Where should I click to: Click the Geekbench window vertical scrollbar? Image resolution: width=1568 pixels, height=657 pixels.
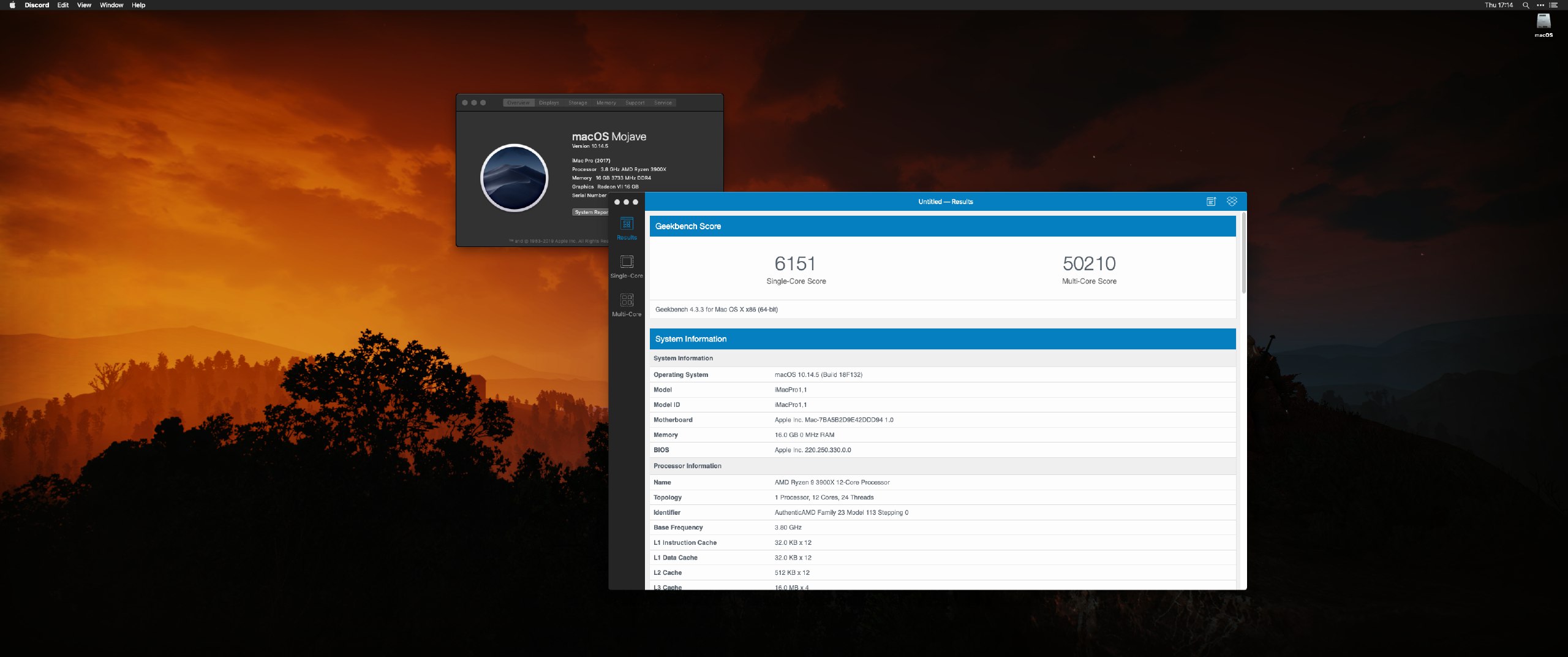pos(1243,253)
